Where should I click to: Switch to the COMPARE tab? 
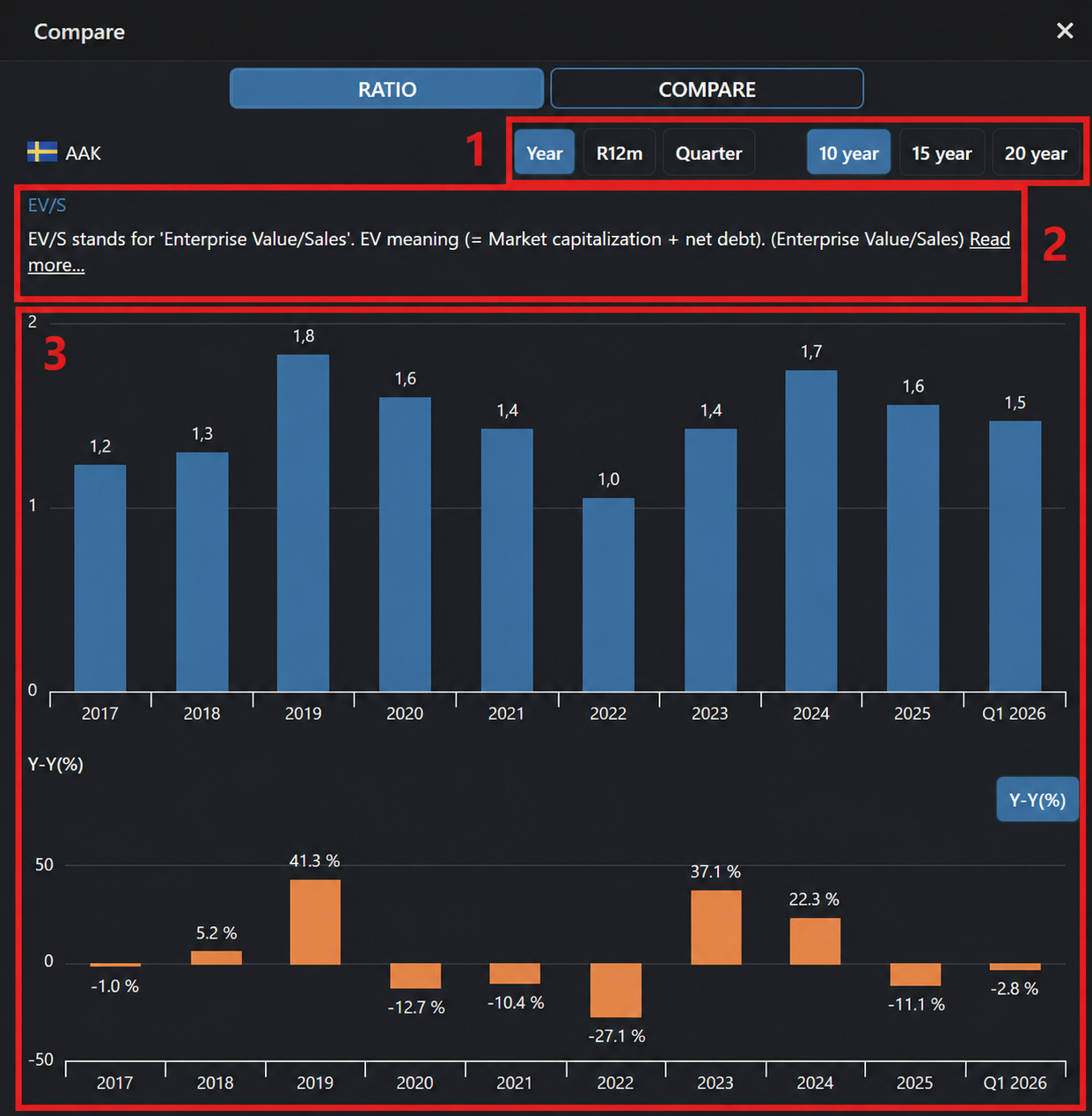pos(707,89)
